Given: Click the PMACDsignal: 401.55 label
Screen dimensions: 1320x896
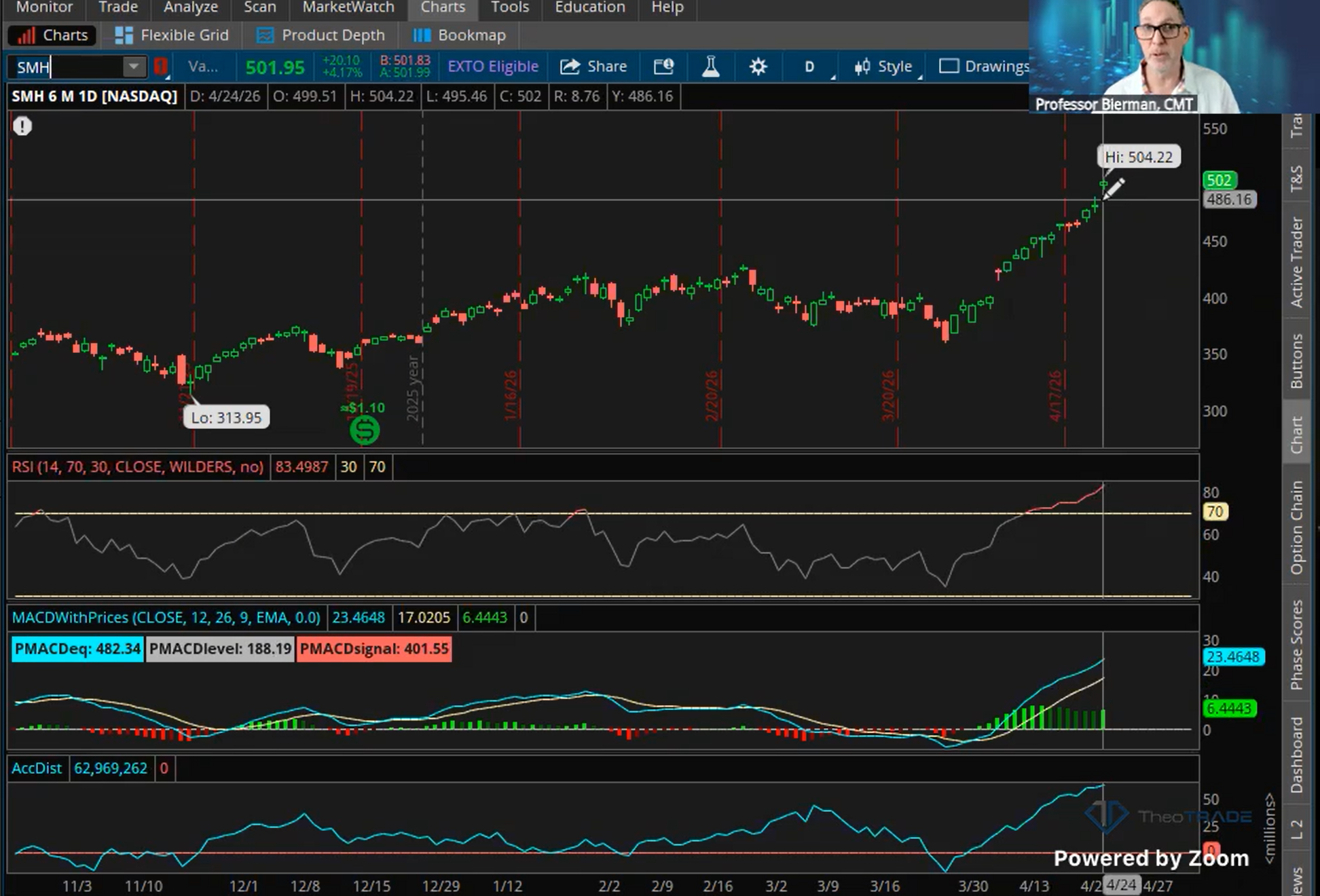Looking at the screenshot, I should point(374,649).
